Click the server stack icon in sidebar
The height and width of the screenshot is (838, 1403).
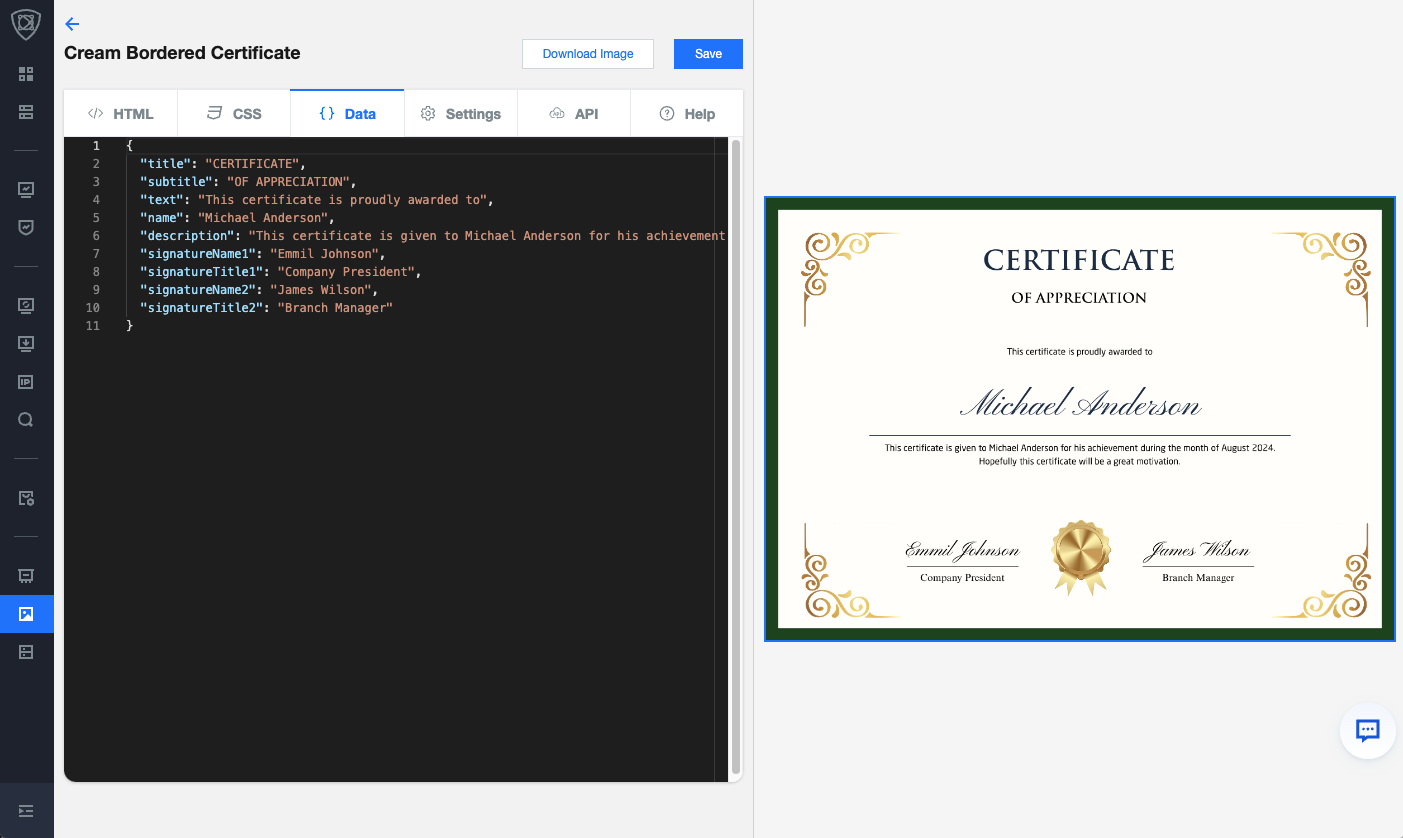26,111
